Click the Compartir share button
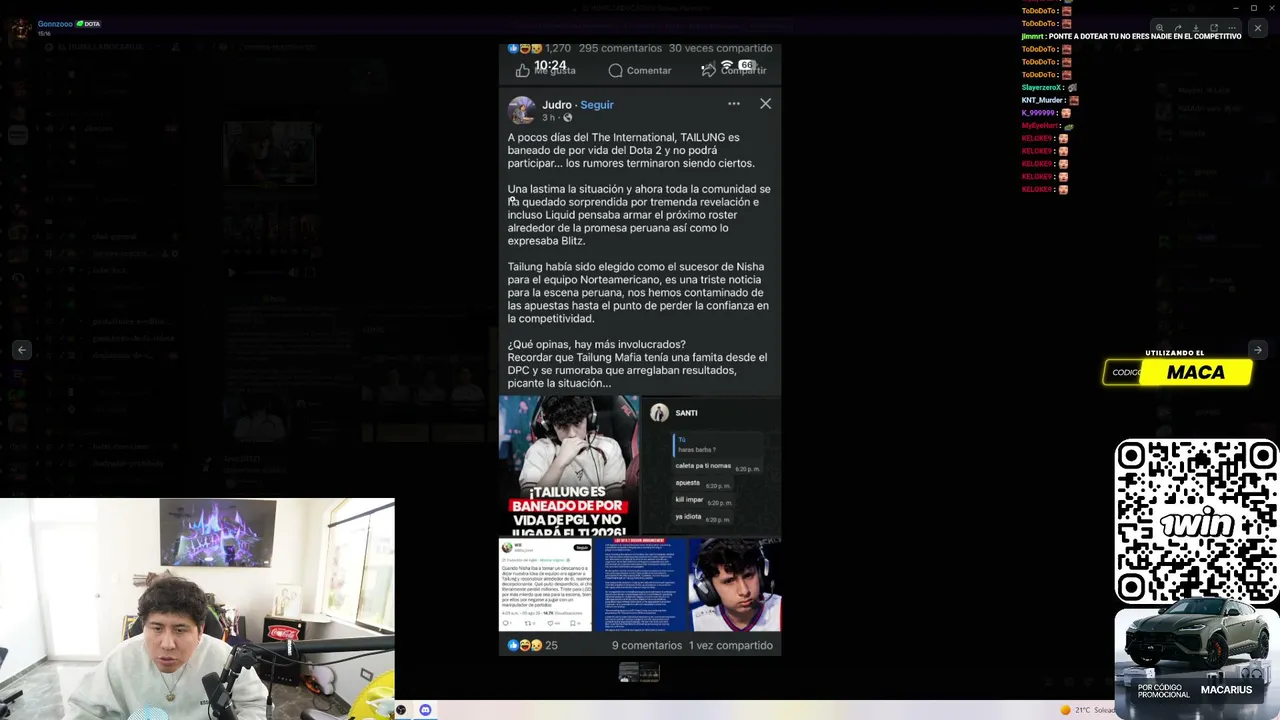 point(734,70)
